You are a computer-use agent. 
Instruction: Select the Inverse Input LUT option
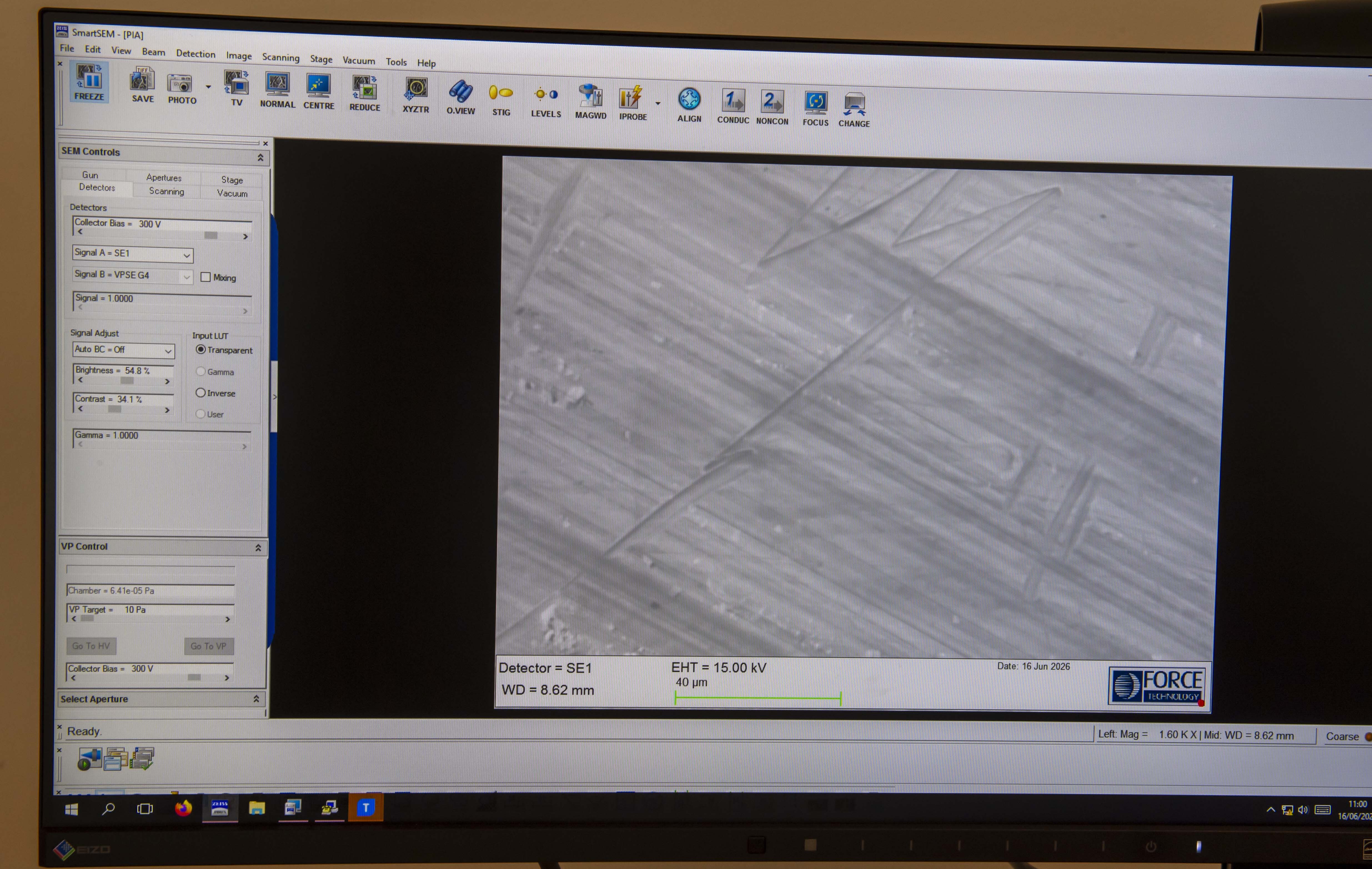(200, 393)
